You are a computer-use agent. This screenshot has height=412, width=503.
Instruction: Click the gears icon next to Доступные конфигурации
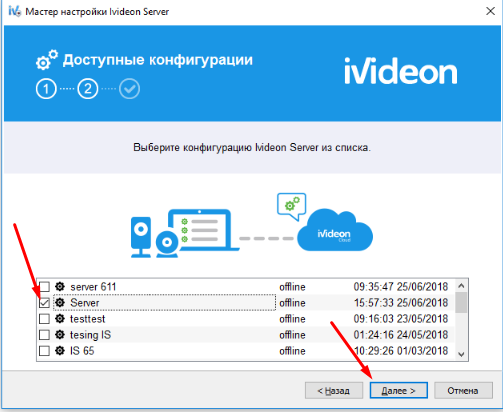coord(47,60)
